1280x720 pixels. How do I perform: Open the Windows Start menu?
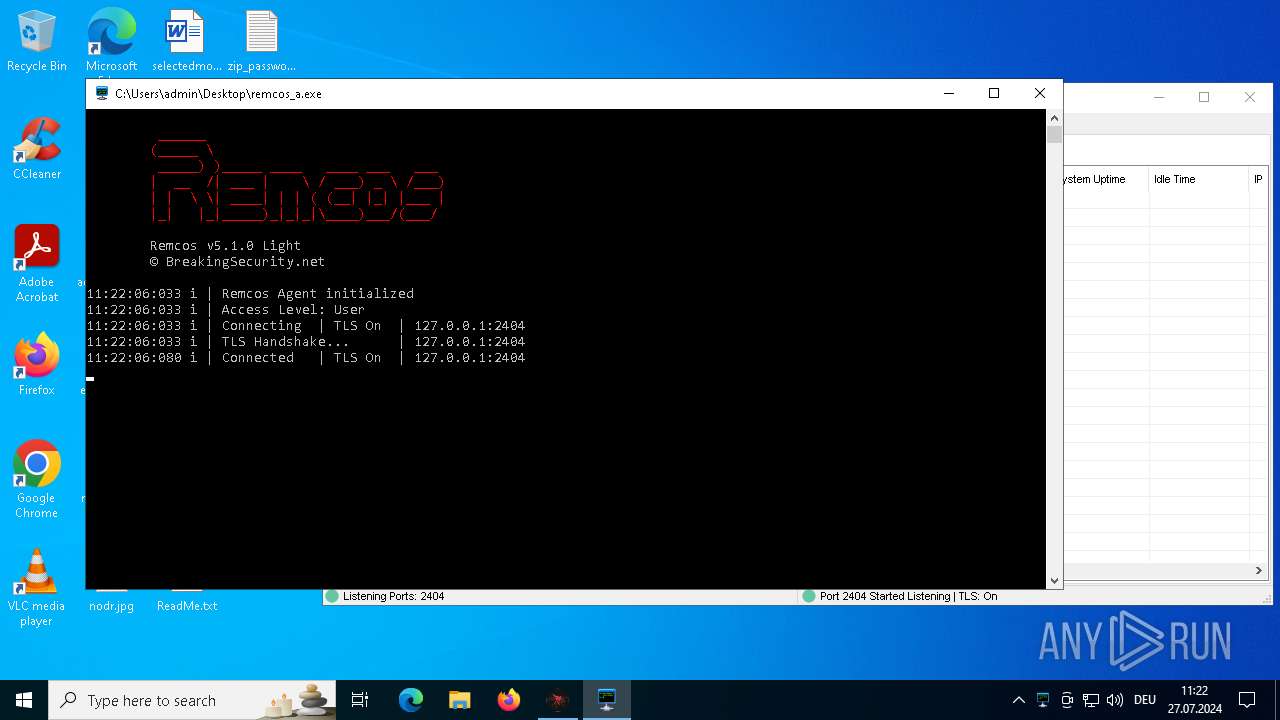pyautogui.click(x=24, y=700)
